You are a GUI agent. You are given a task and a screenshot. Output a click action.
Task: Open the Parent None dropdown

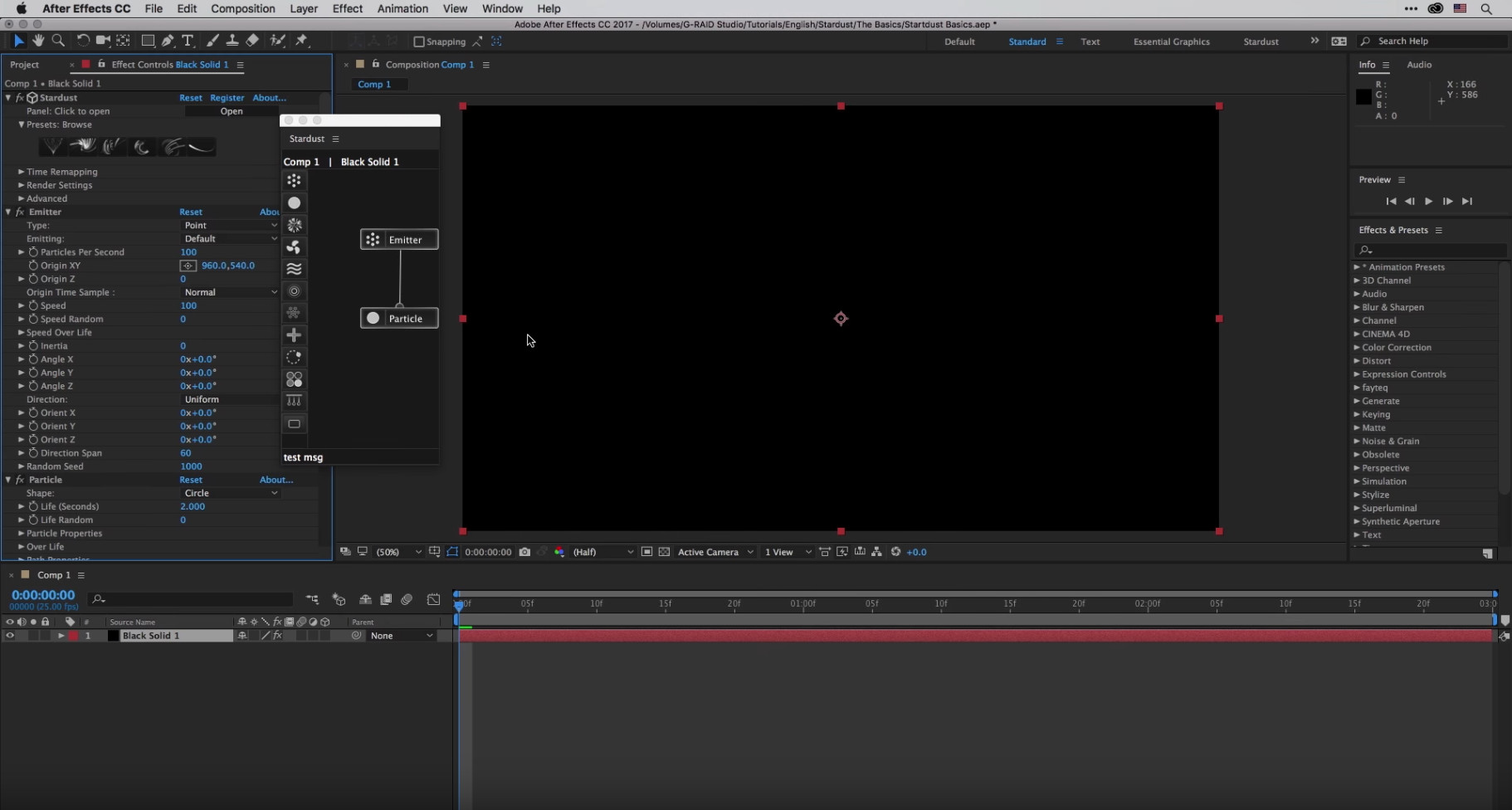[402, 636]
